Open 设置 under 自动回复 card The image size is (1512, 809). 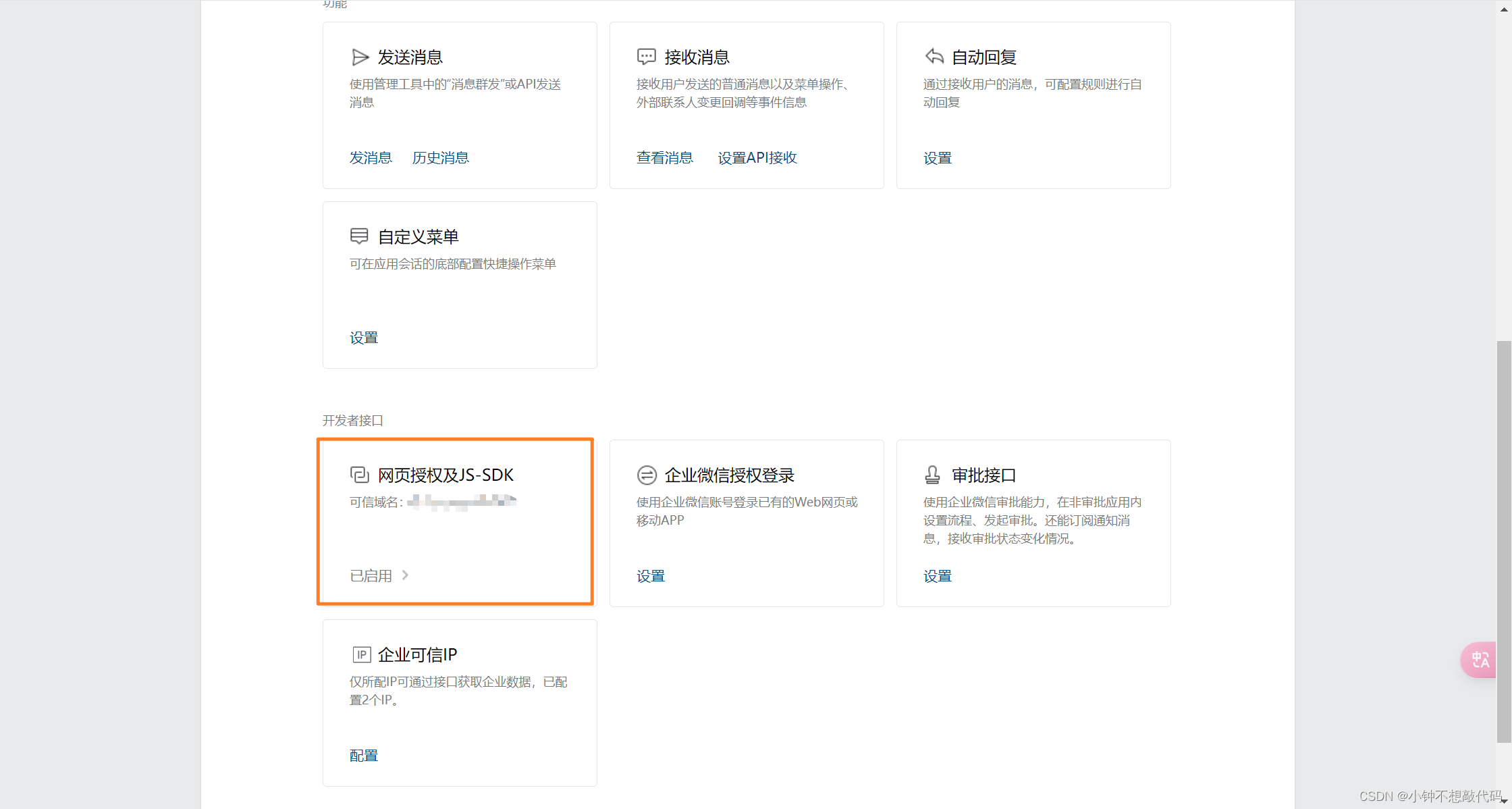click(x=937, y=157)
